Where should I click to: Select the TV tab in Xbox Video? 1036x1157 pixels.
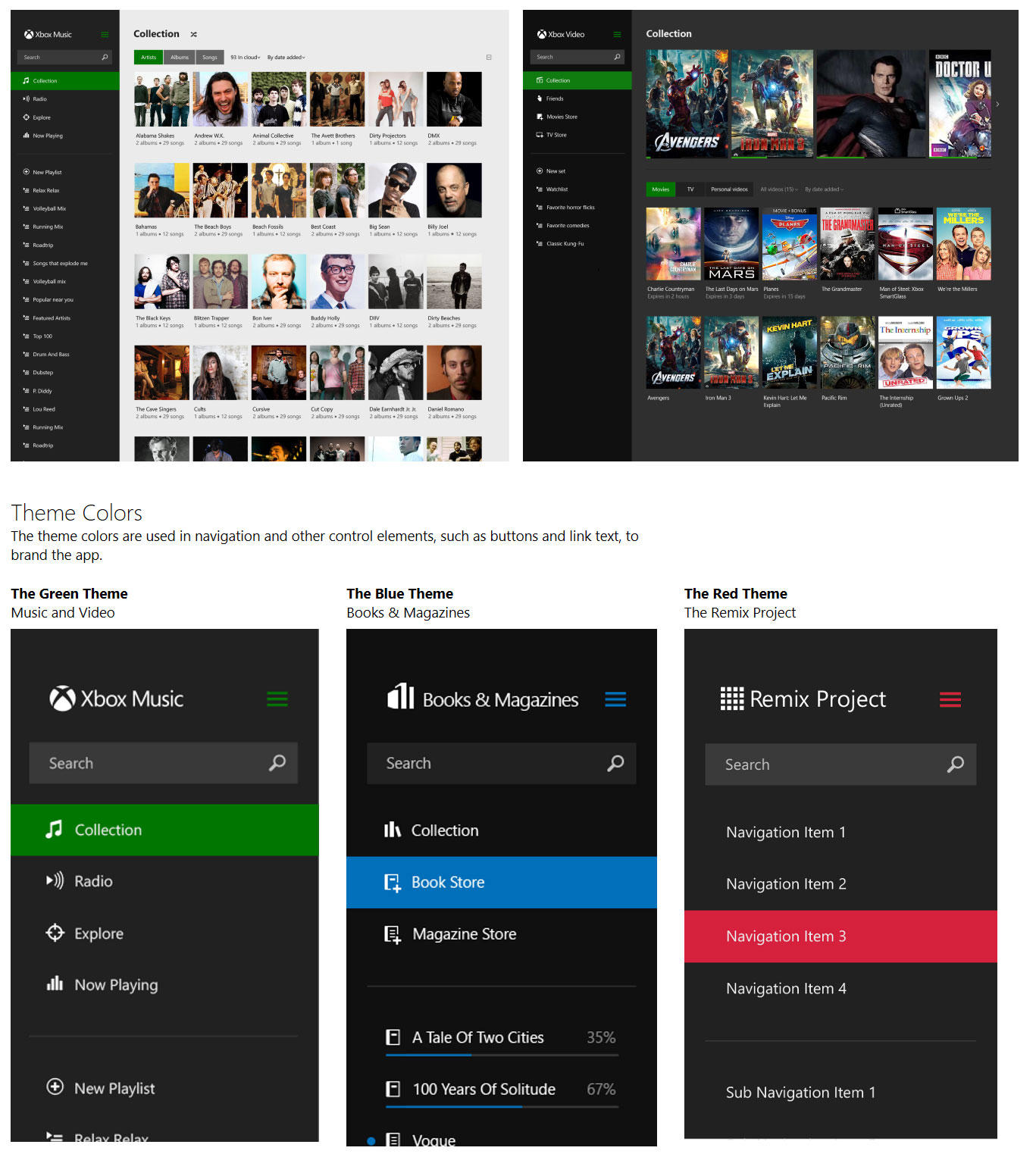pyautogui.click(x=690, y=189)
